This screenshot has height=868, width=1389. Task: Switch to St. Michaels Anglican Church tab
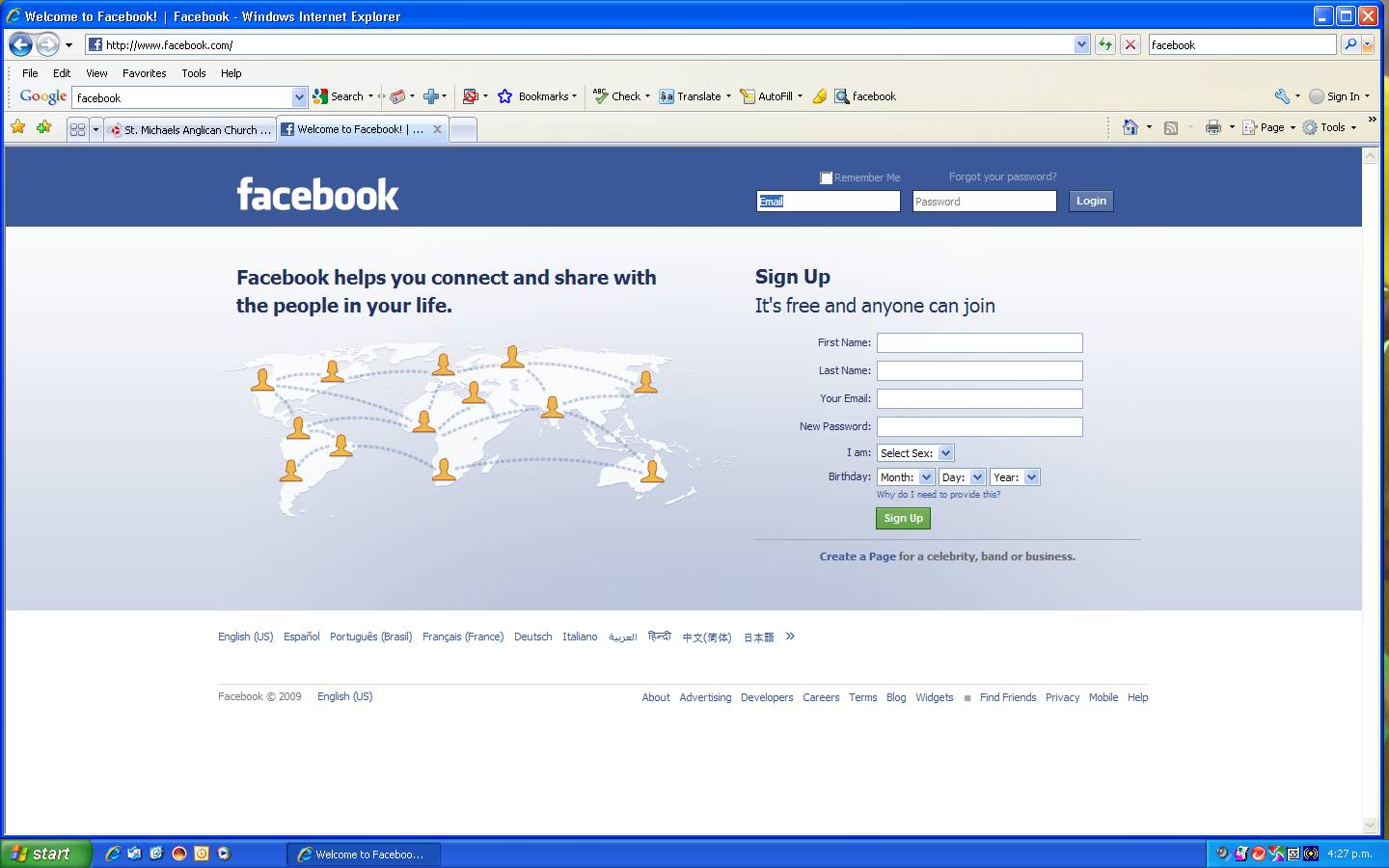coord(190,130)
